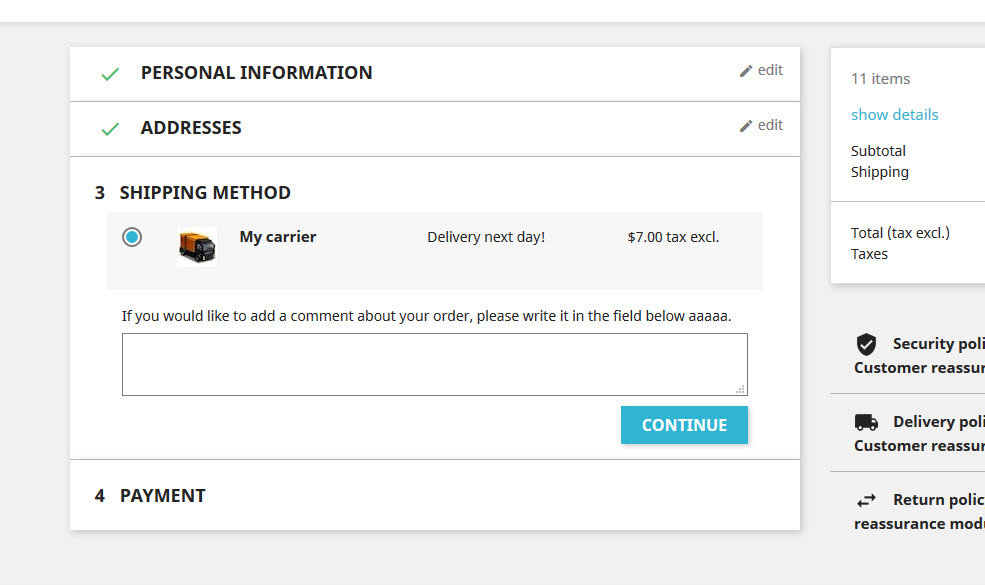Click the pencil icon in Personal Information row
985x585 pixels.
click(745, 71)
